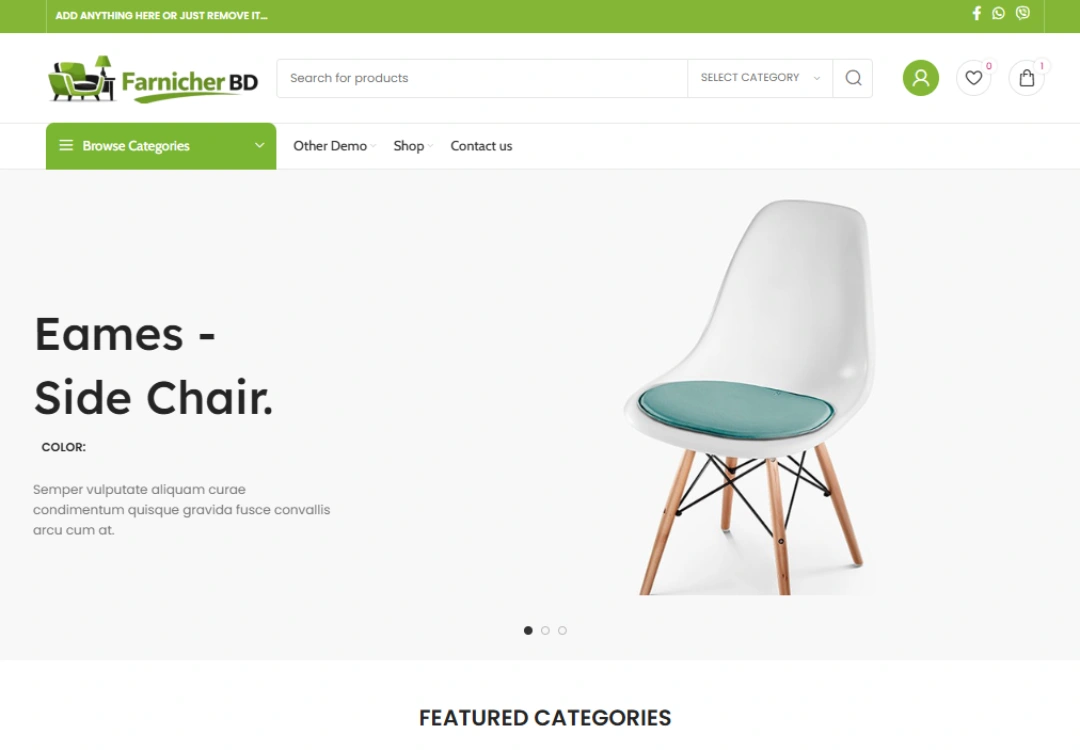Image resolution: width=1080 pixels, height=750 pixels.
Task: Open the Viber icon in top bar
Action: click(1023, 12)
